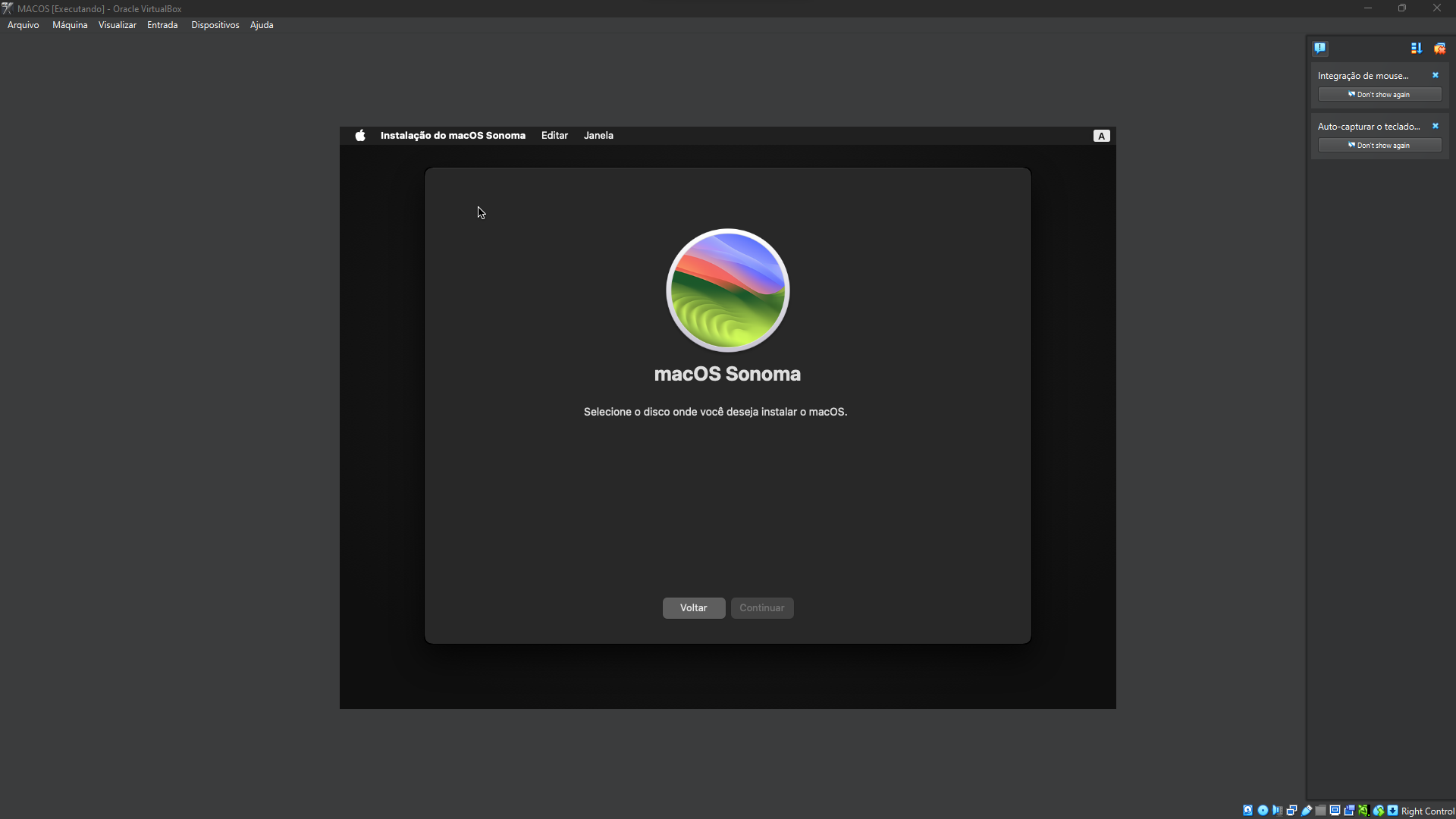Click the recording status icon
Viewport: 1456px width, 819px height.
1349,811
